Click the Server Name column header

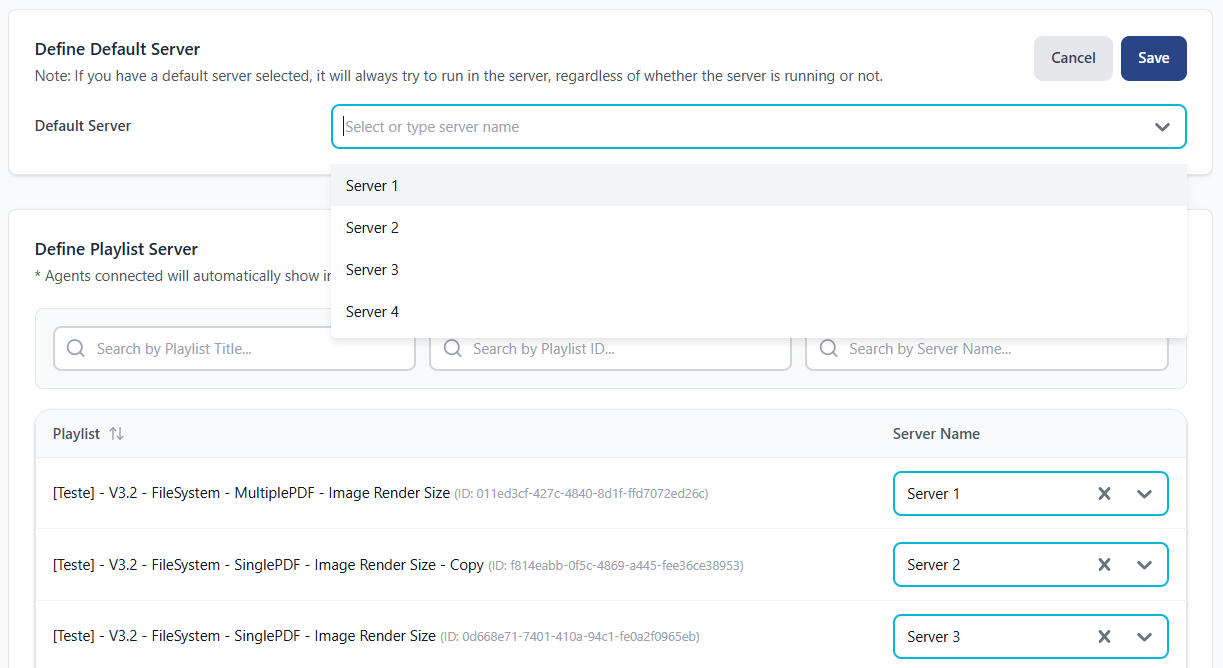(x=936, y=434)
